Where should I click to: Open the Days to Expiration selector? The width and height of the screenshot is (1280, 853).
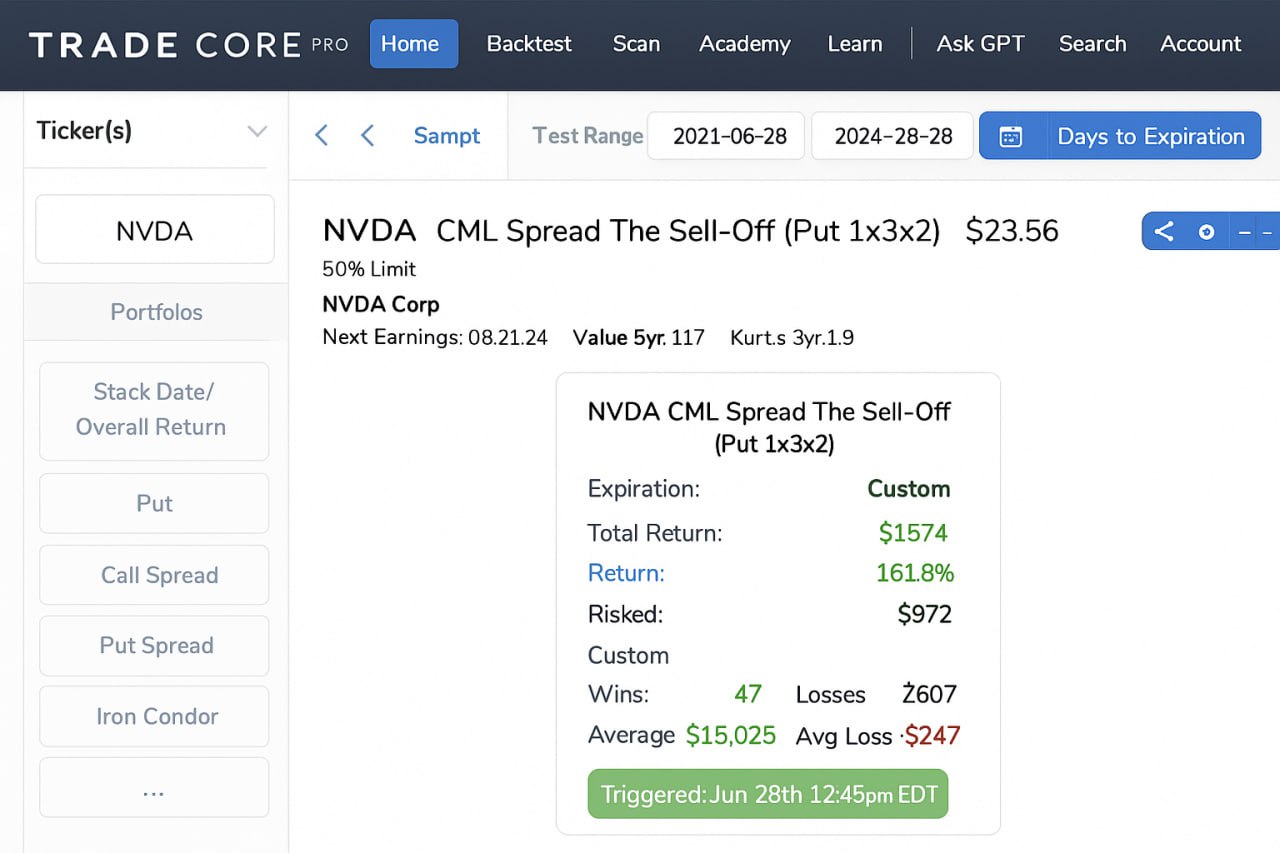1150,136
